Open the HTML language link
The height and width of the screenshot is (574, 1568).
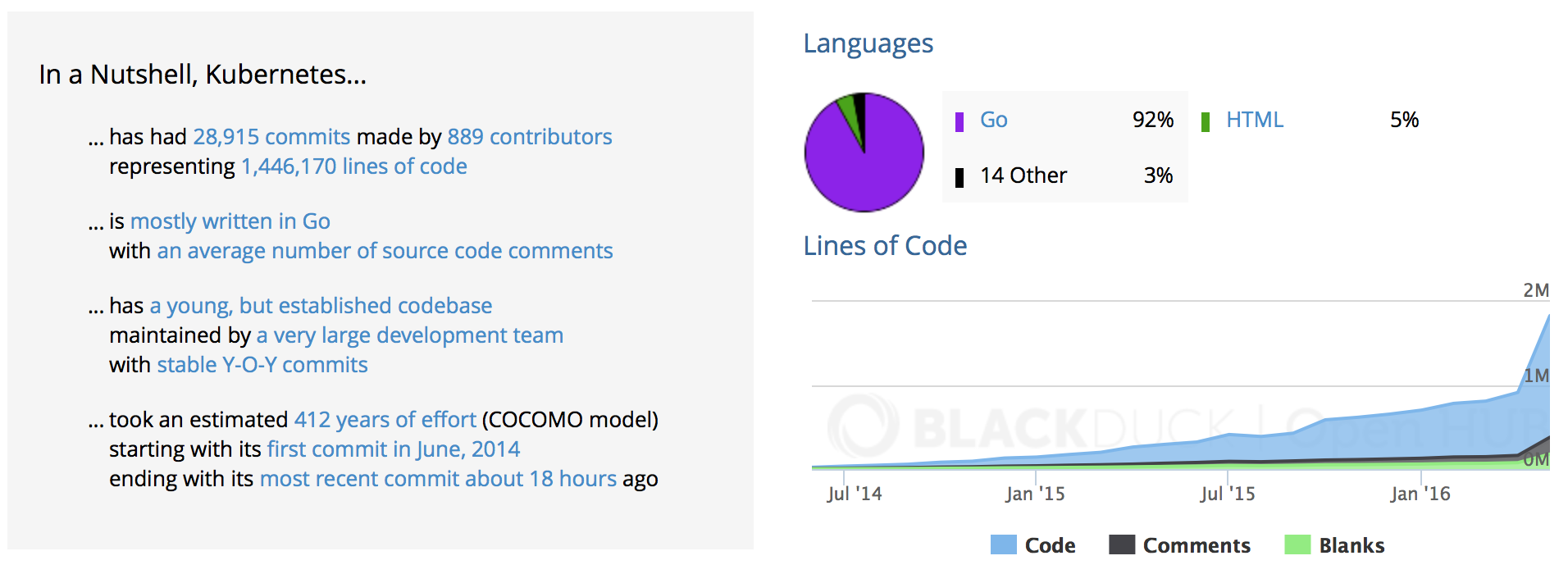1254,121
